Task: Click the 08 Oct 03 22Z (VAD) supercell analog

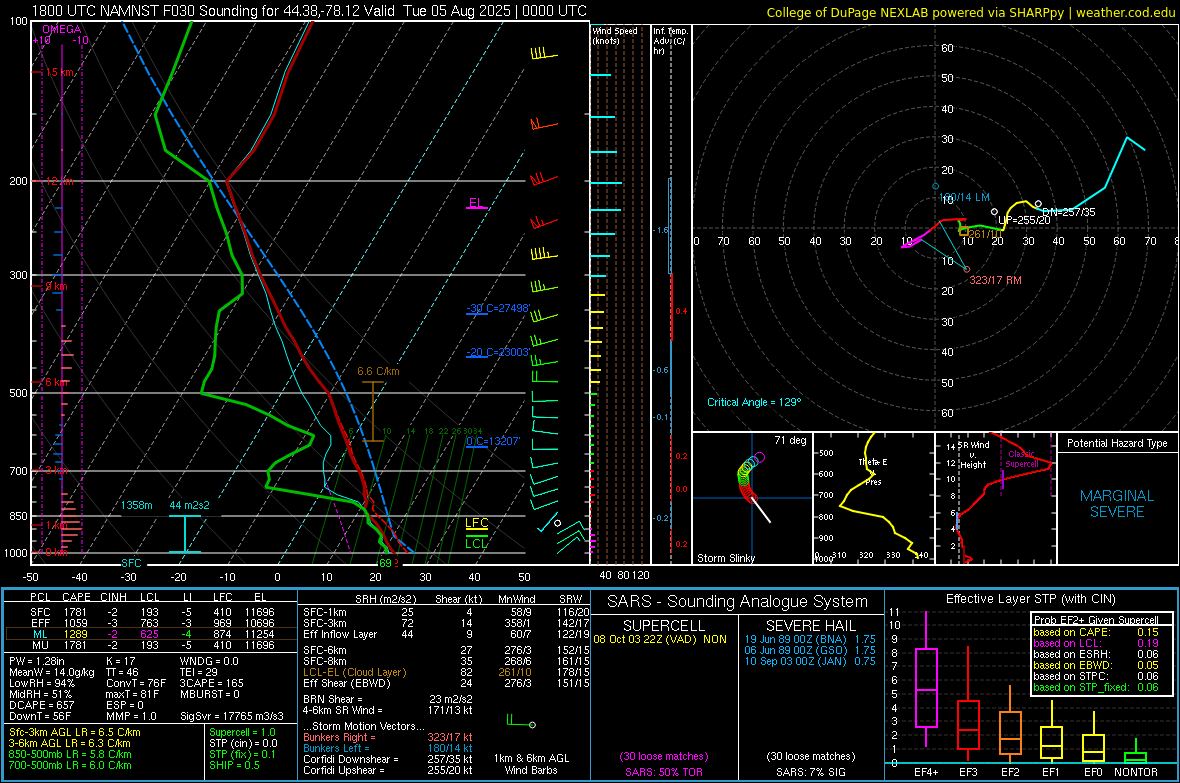Action: point(660,639)
